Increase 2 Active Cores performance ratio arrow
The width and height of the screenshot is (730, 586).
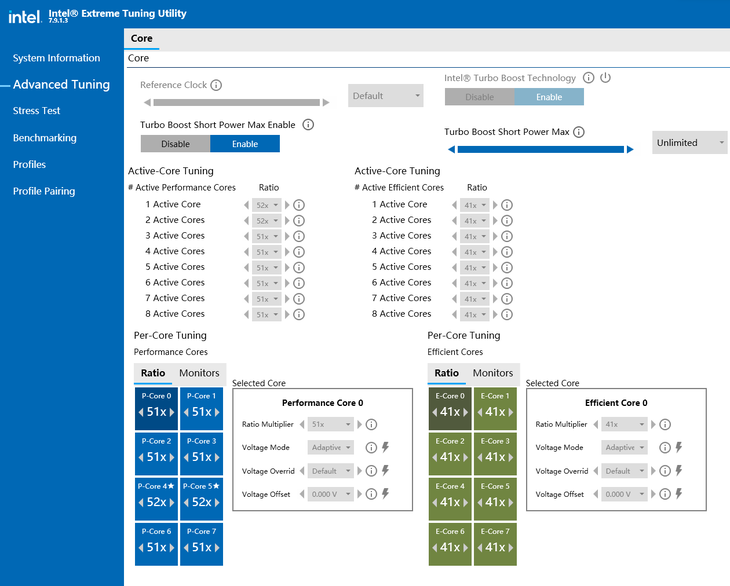pyautogui.click(x=287, y=221)
